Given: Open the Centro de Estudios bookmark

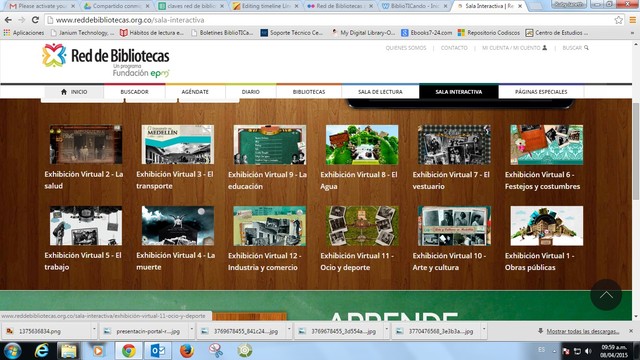Looking at the screenshot, I should (x=557, y=33).
